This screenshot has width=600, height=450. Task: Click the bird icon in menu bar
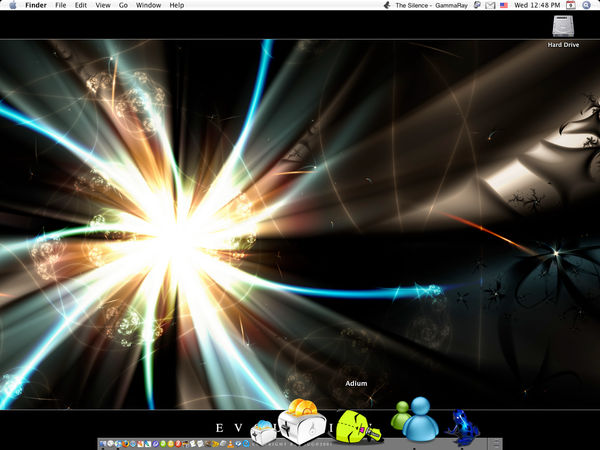click(387, 5)
